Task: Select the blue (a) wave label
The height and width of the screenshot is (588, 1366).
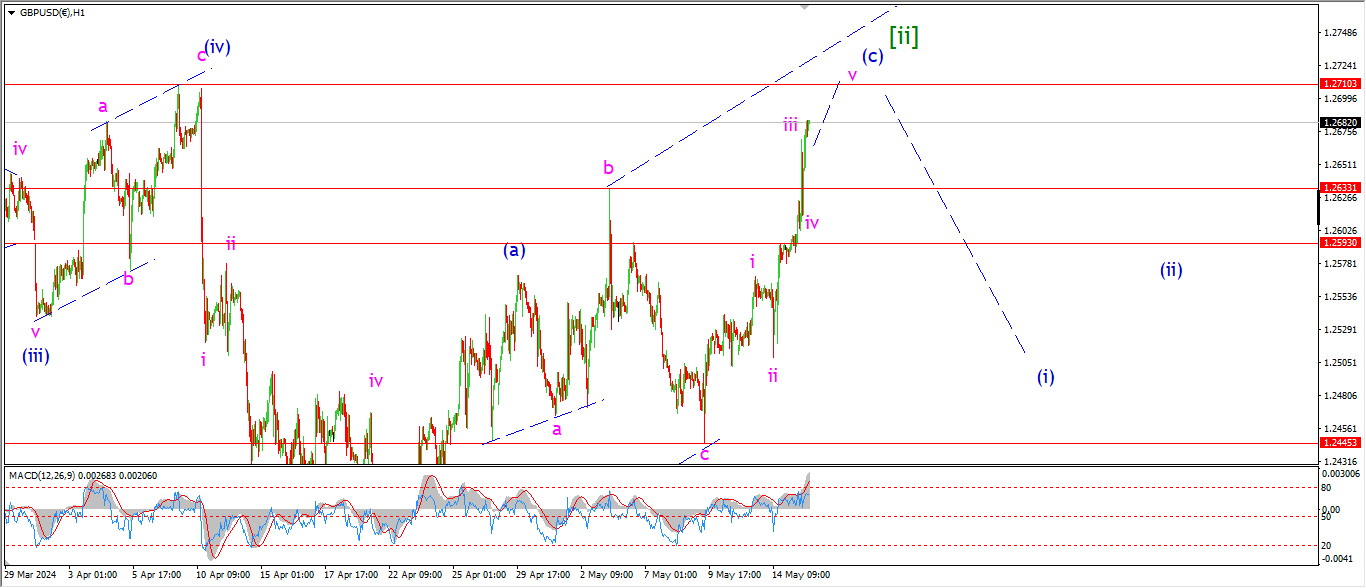Action: click(514, 251)
